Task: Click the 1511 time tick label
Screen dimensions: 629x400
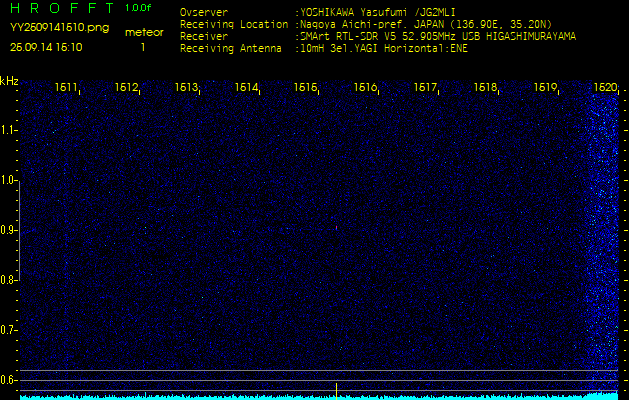Action: (67, 88)
